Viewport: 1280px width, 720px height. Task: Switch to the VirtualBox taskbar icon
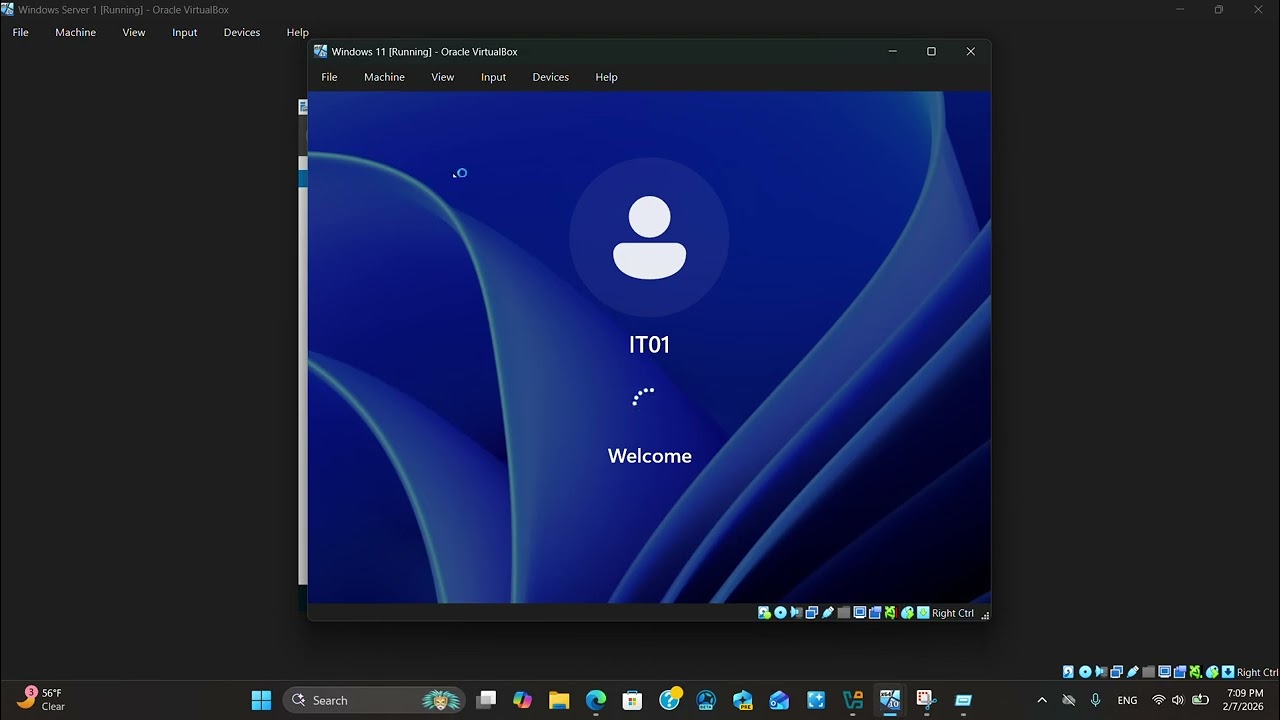pos(852,700)
